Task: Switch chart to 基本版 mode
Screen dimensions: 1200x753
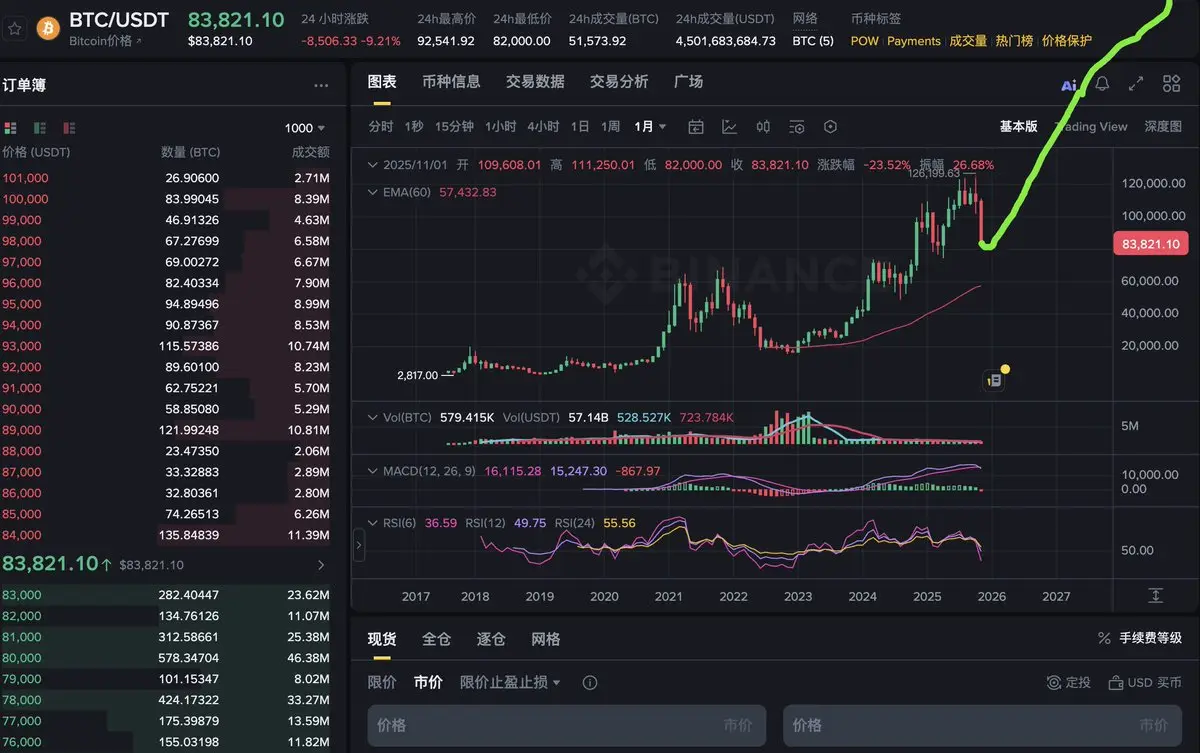Action: 1018,127
